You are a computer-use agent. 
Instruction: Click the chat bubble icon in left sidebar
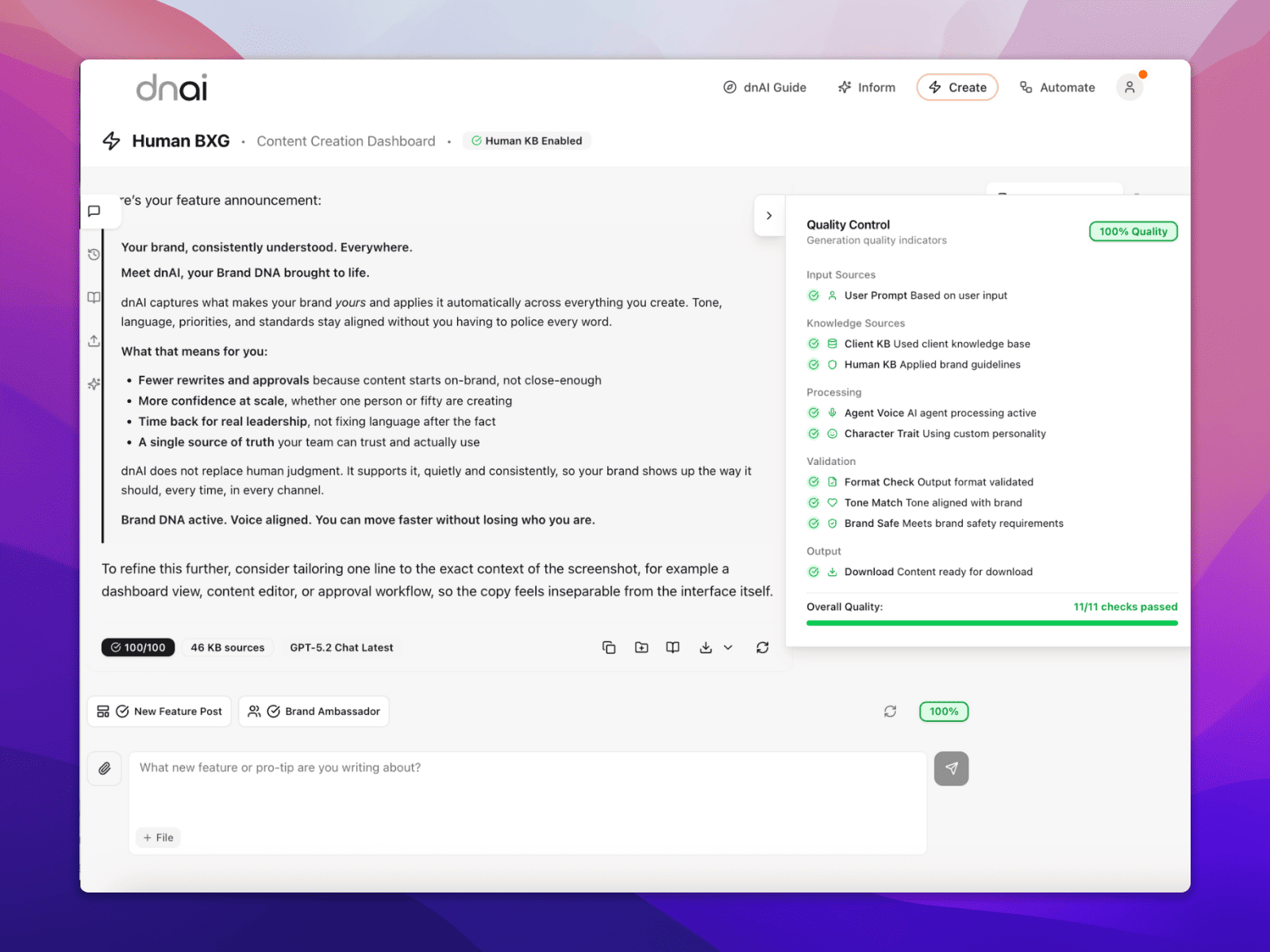point(94,211)
